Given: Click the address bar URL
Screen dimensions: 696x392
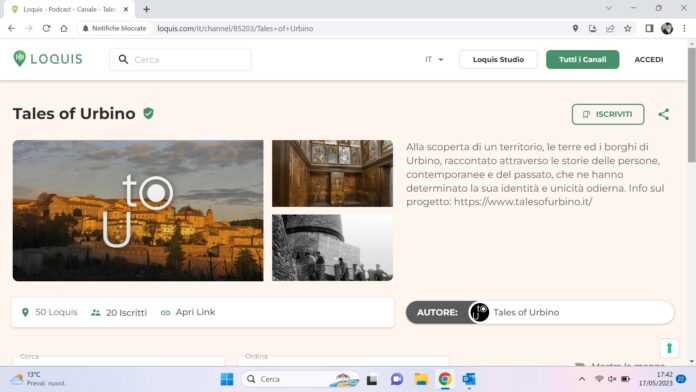Looking at the screenshot, I should 235,28.
